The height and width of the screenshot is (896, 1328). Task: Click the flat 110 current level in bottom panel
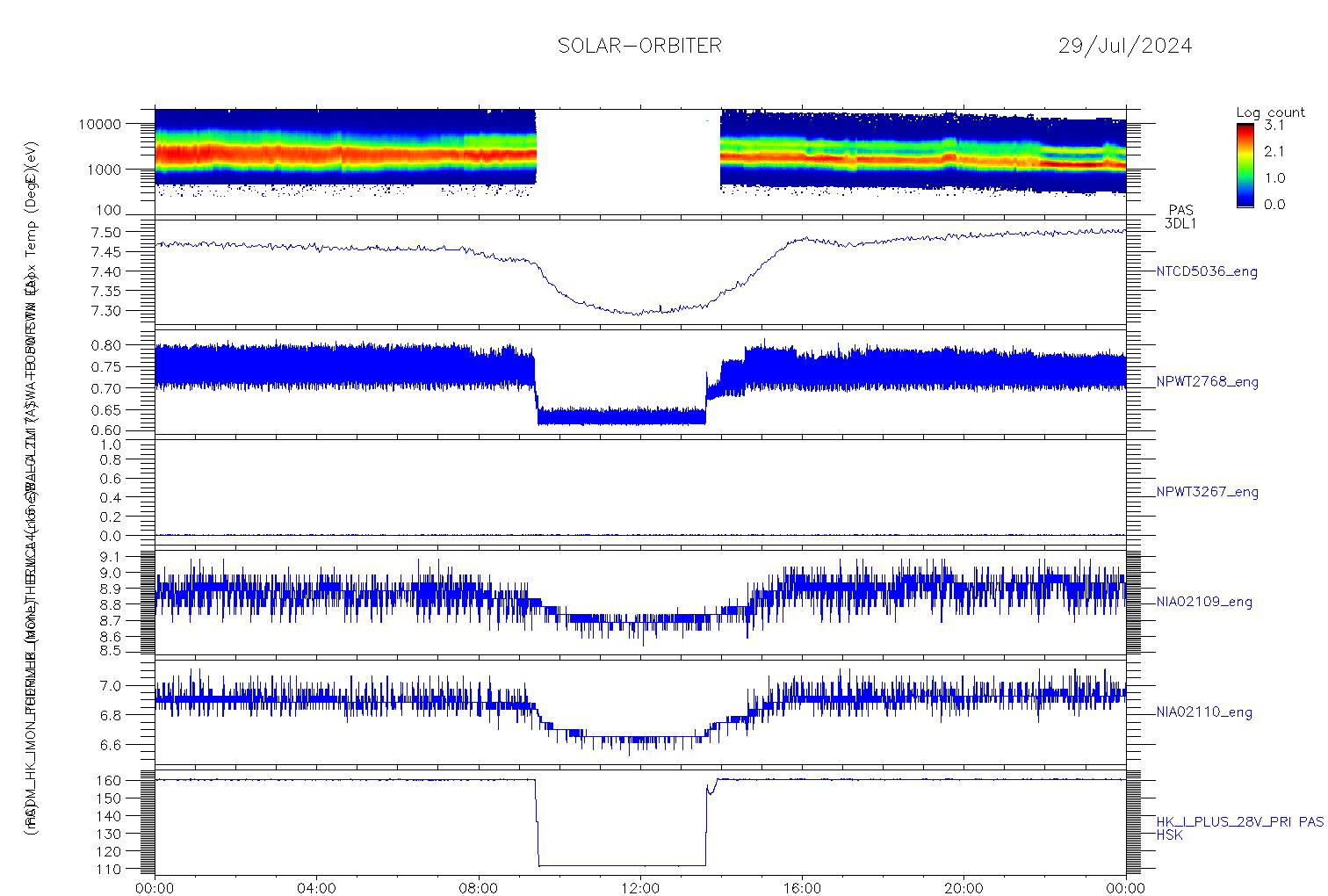click(622, 866)
